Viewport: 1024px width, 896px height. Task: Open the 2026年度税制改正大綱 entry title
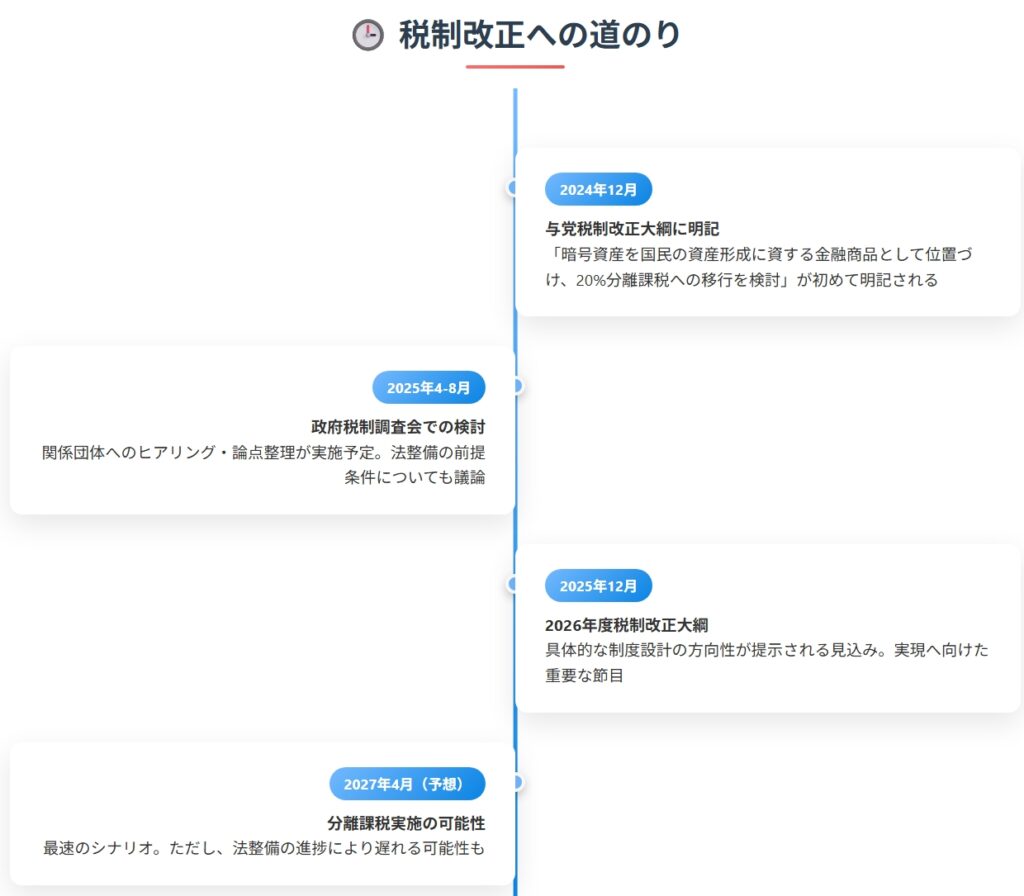pos(626,625)
